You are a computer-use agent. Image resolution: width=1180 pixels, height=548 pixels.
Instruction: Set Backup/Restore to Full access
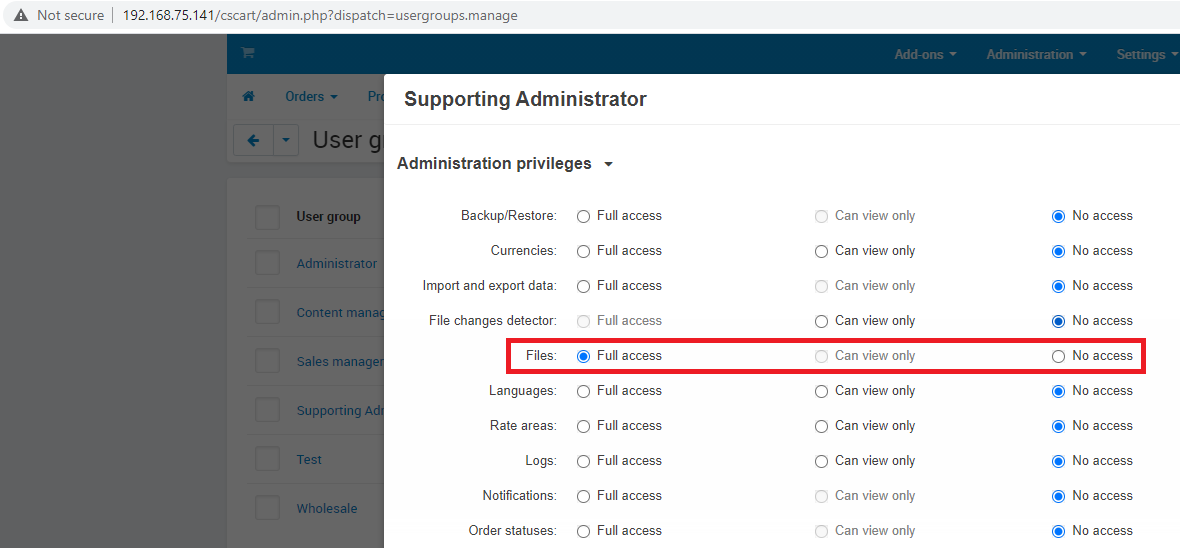583,217
